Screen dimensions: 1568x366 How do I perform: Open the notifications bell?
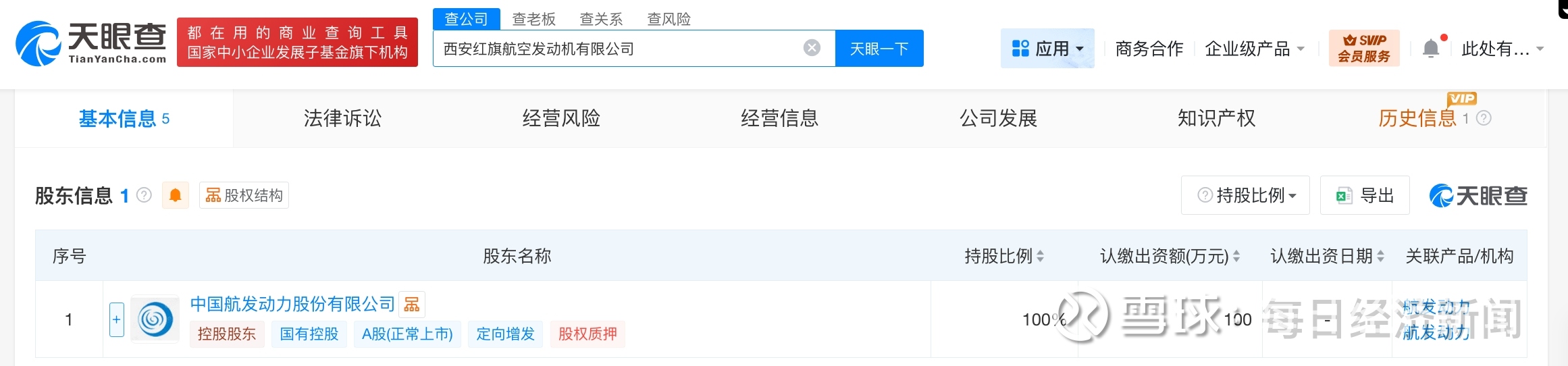coord(1430,49)
